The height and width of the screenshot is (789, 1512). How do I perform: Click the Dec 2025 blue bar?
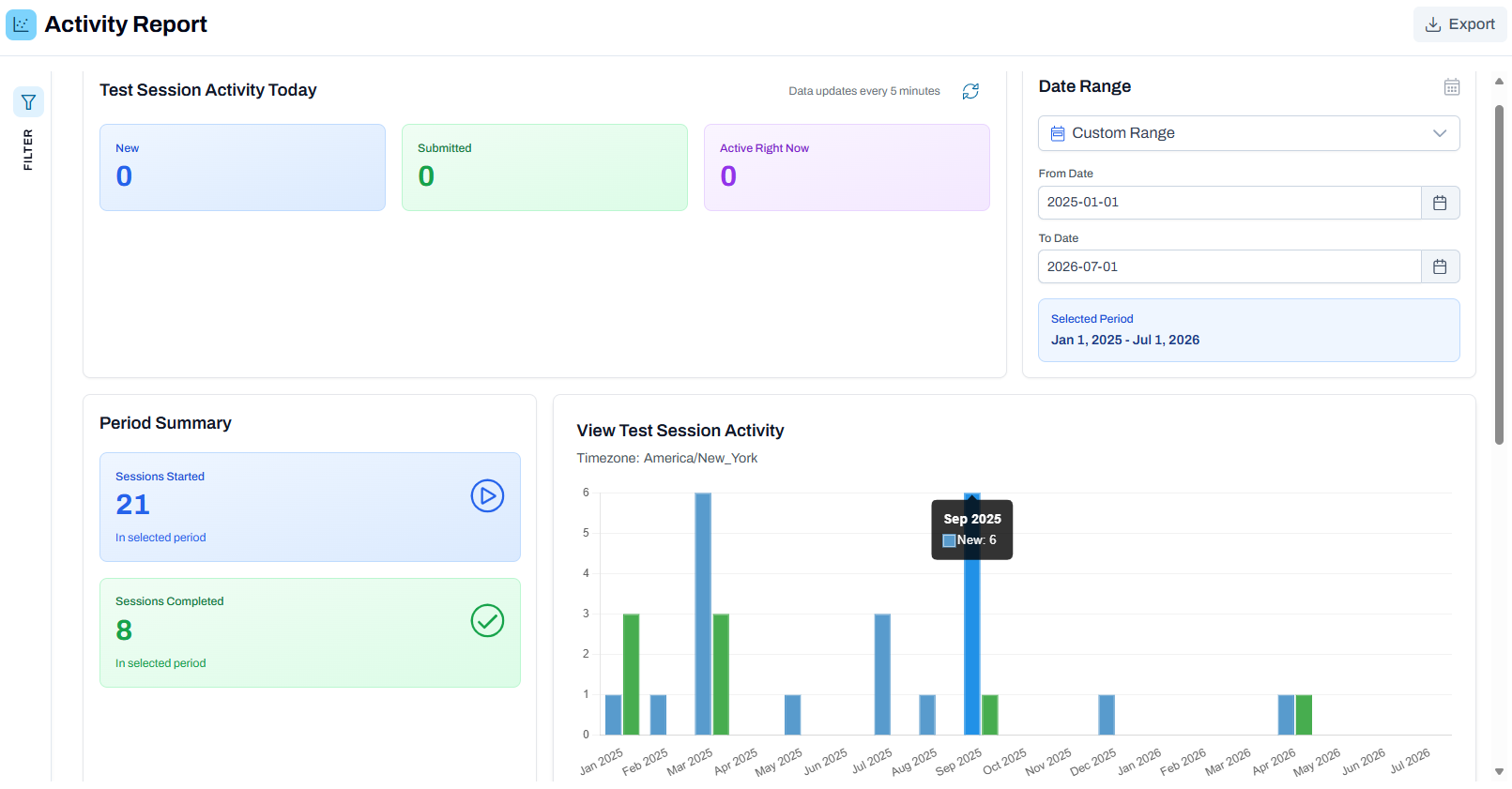[x=1107, y=715]
